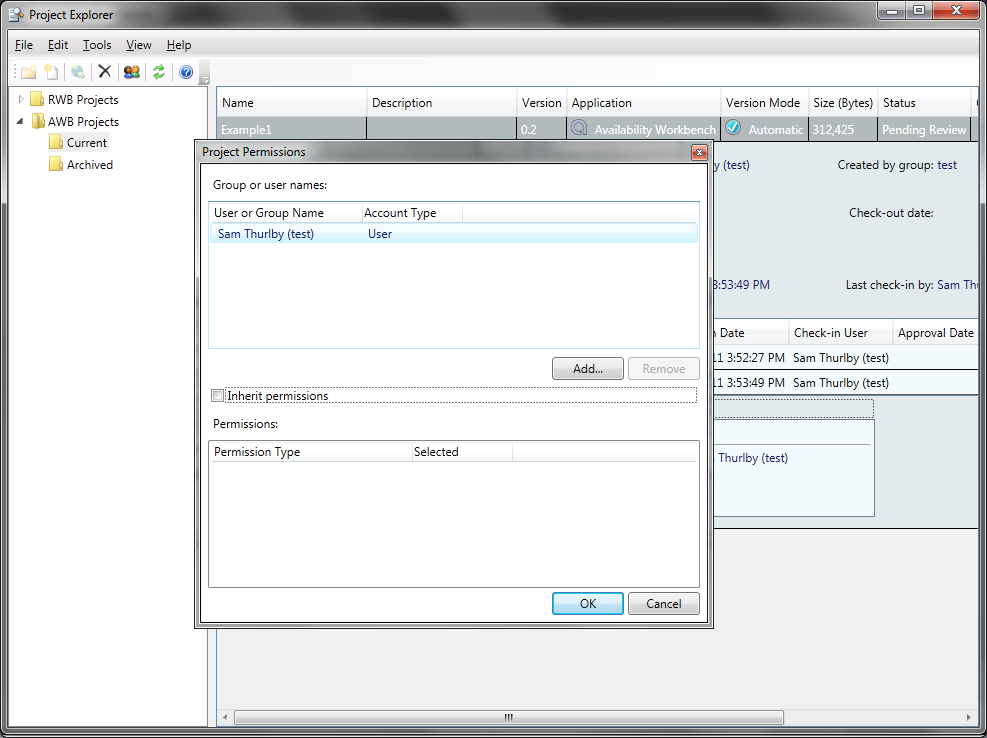
Task: Click the horizontal scrollbar thumb at bottom
Action: pos(508,717)
